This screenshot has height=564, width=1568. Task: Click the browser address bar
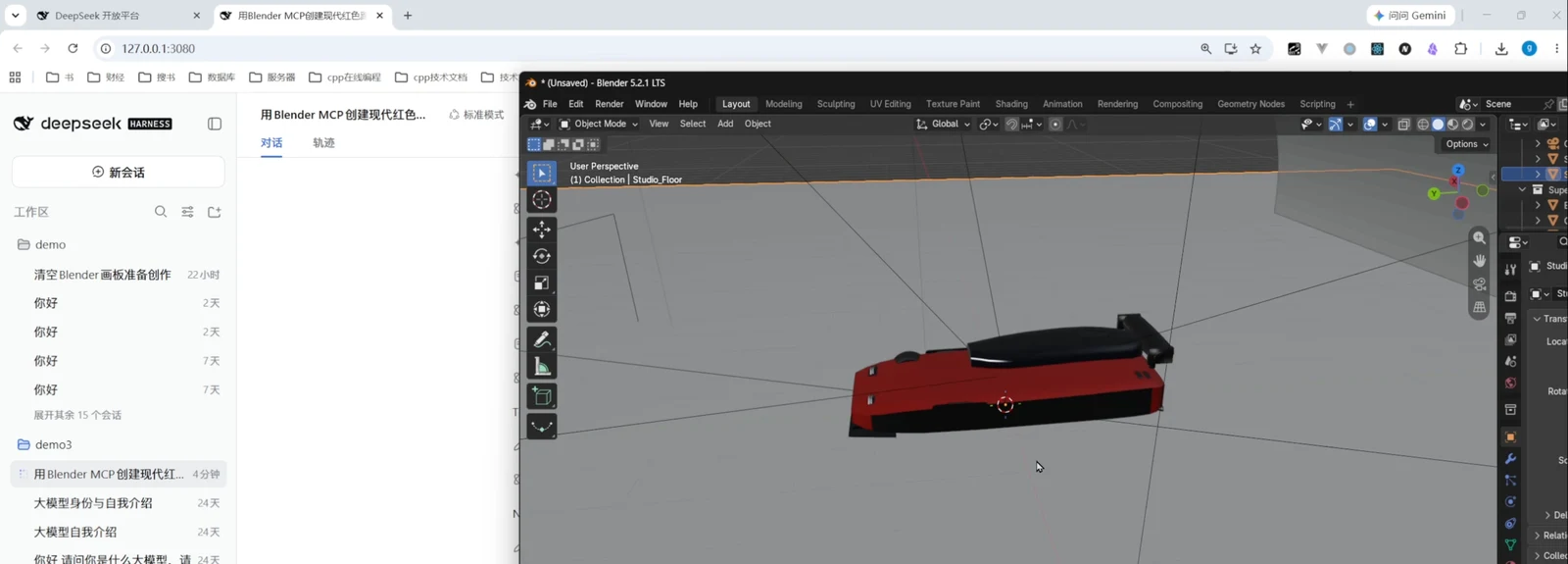[647, 48]
